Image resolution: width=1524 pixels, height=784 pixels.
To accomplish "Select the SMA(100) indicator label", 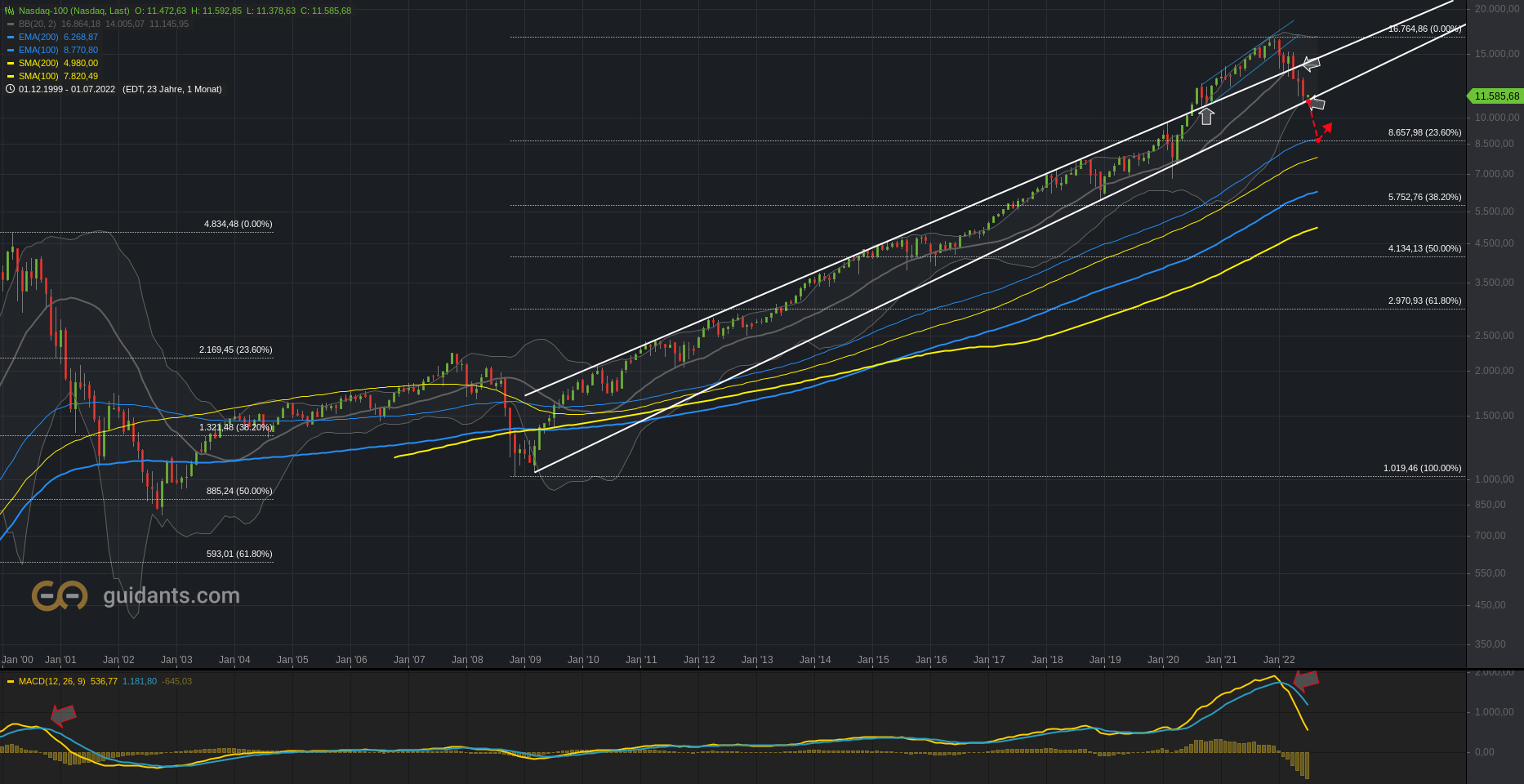I will coord(38,76).
